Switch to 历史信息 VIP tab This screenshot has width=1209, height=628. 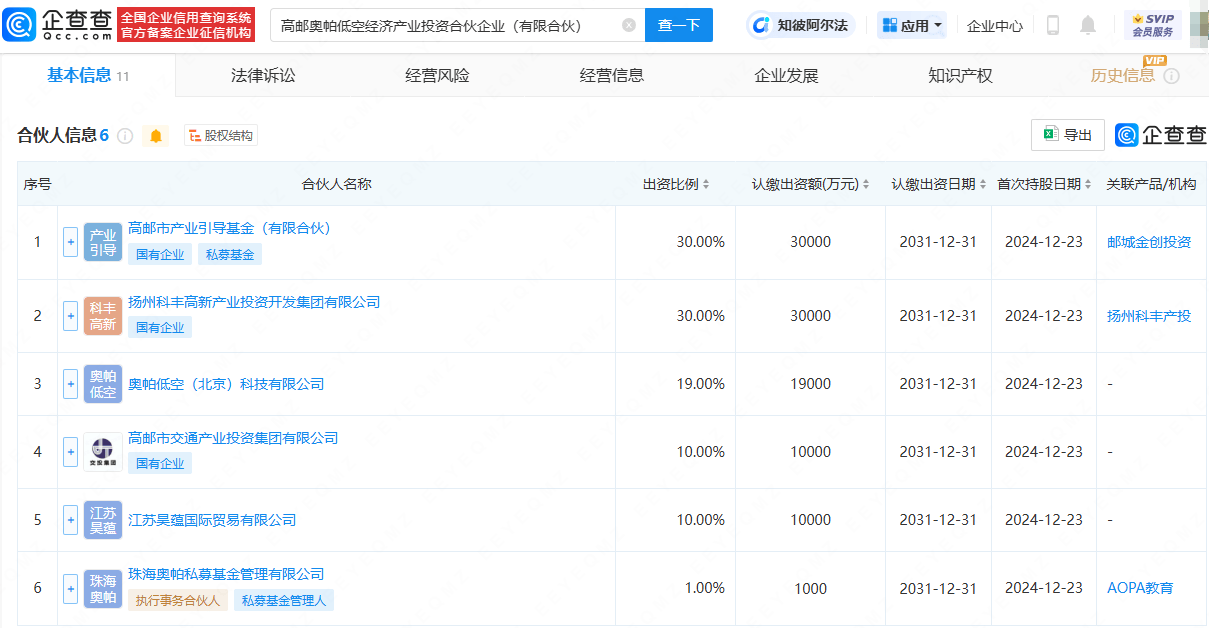1123,76
